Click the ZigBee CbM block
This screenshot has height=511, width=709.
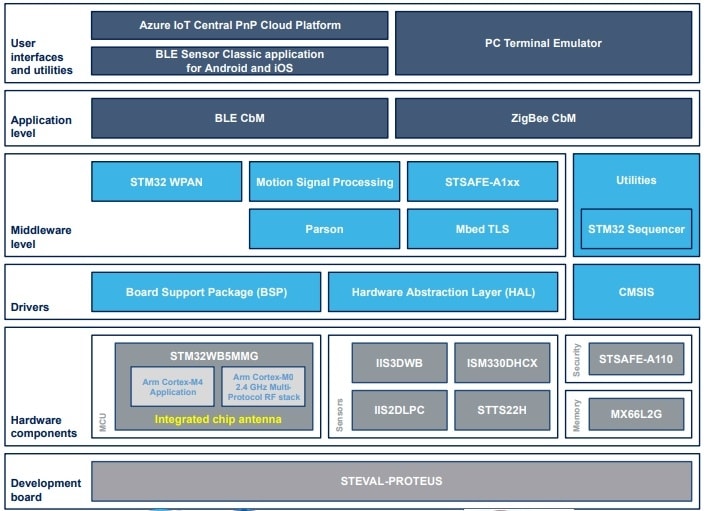tap(543, 118)
